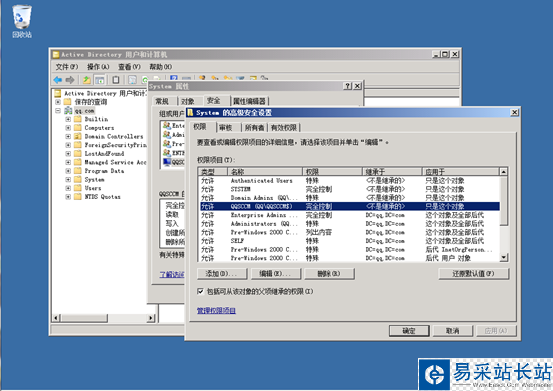The height and width of the screenshot is (391, 553).
Task: Sort by the 应用于 column header
Action: pos(461,172)
